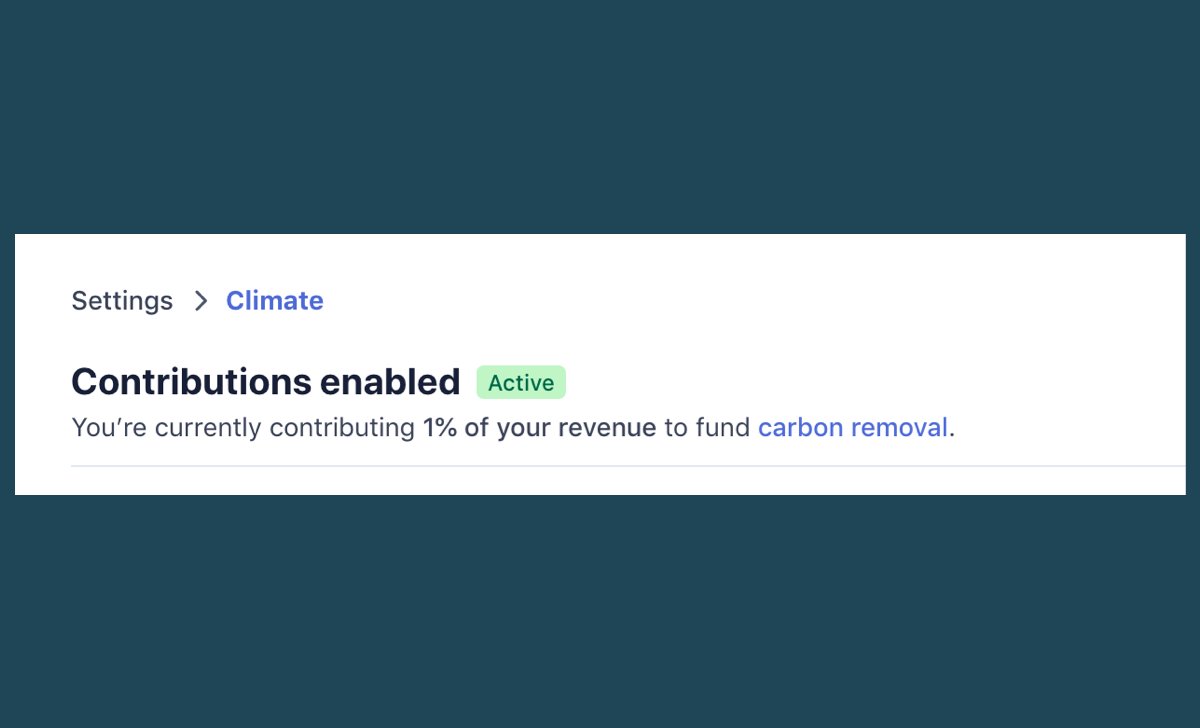Click the horizontal divider line below description
Image resolution: width=1200 pixels, height=728 pixels.
(600, 466)
